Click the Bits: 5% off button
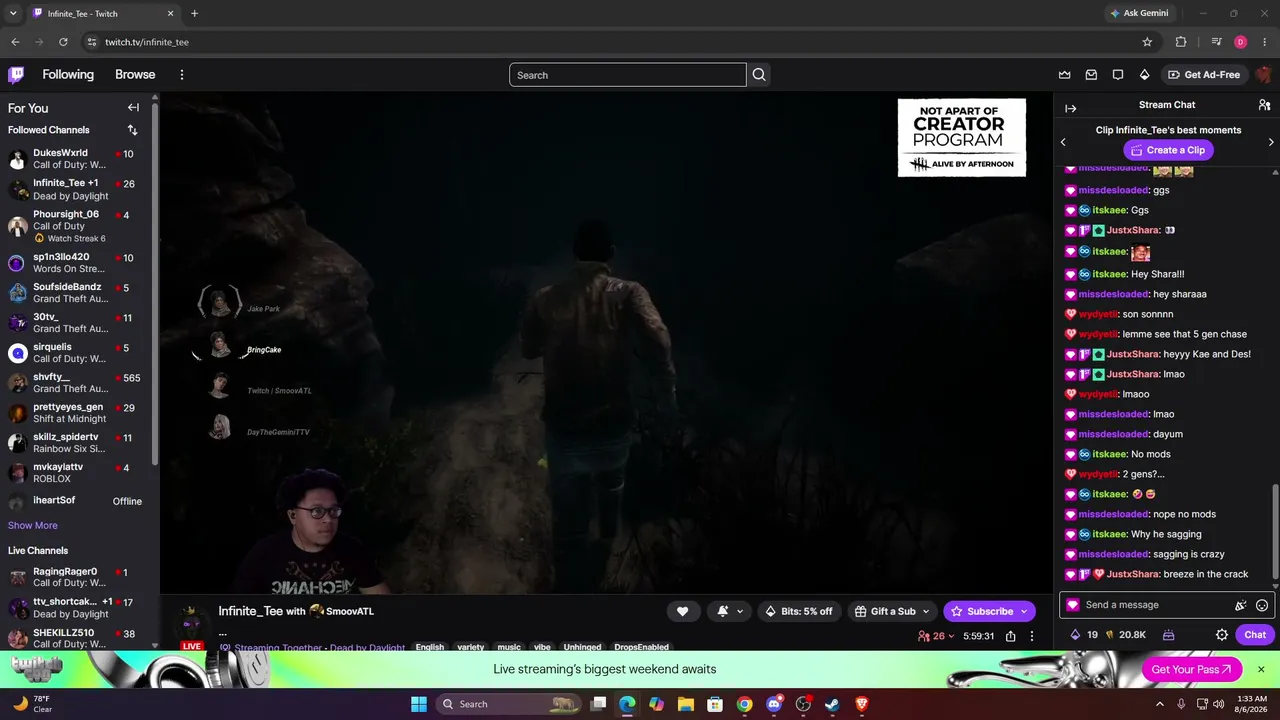The image size is (1280, 720). pos(799,611)
